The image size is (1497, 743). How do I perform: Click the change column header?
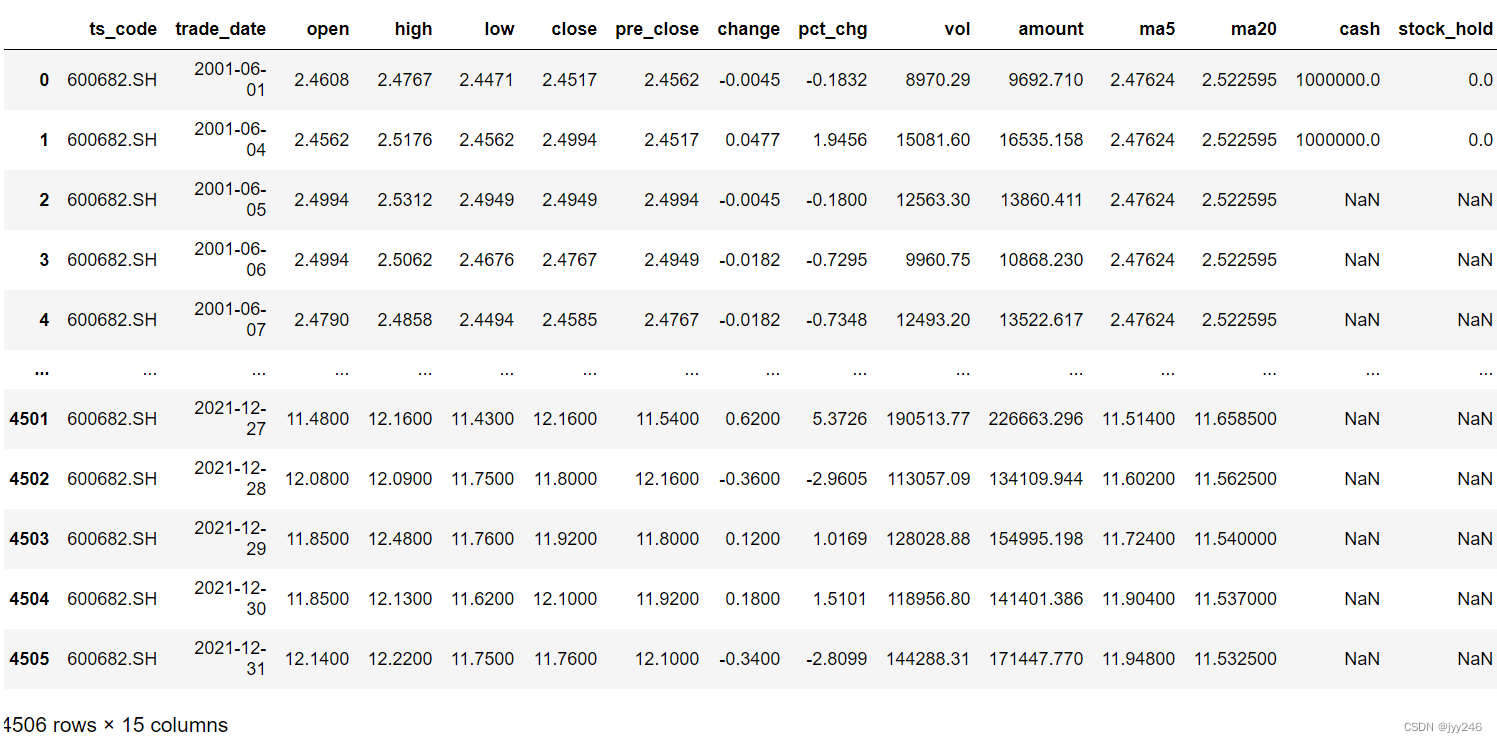click(748, 29)
